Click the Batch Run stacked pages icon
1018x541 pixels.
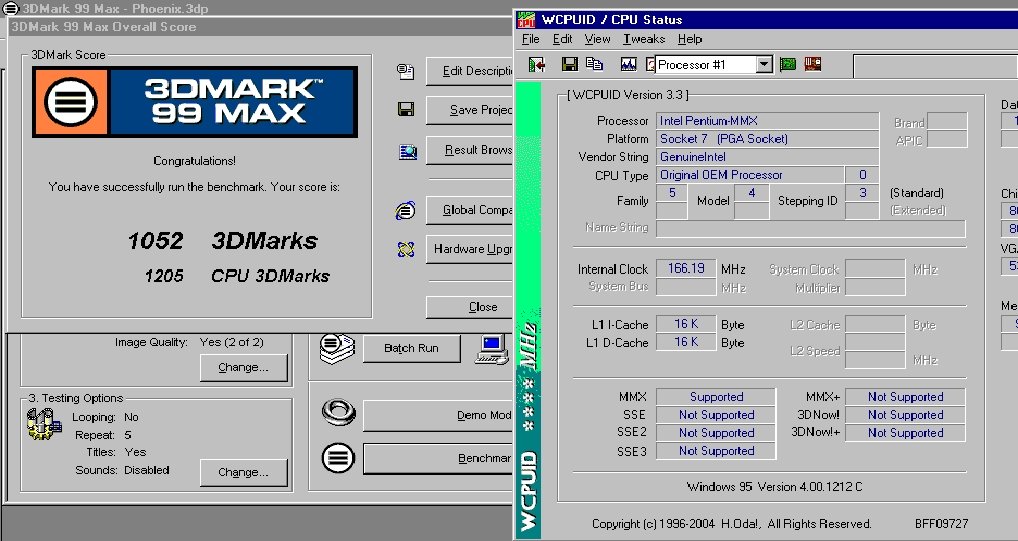[337, 349]
